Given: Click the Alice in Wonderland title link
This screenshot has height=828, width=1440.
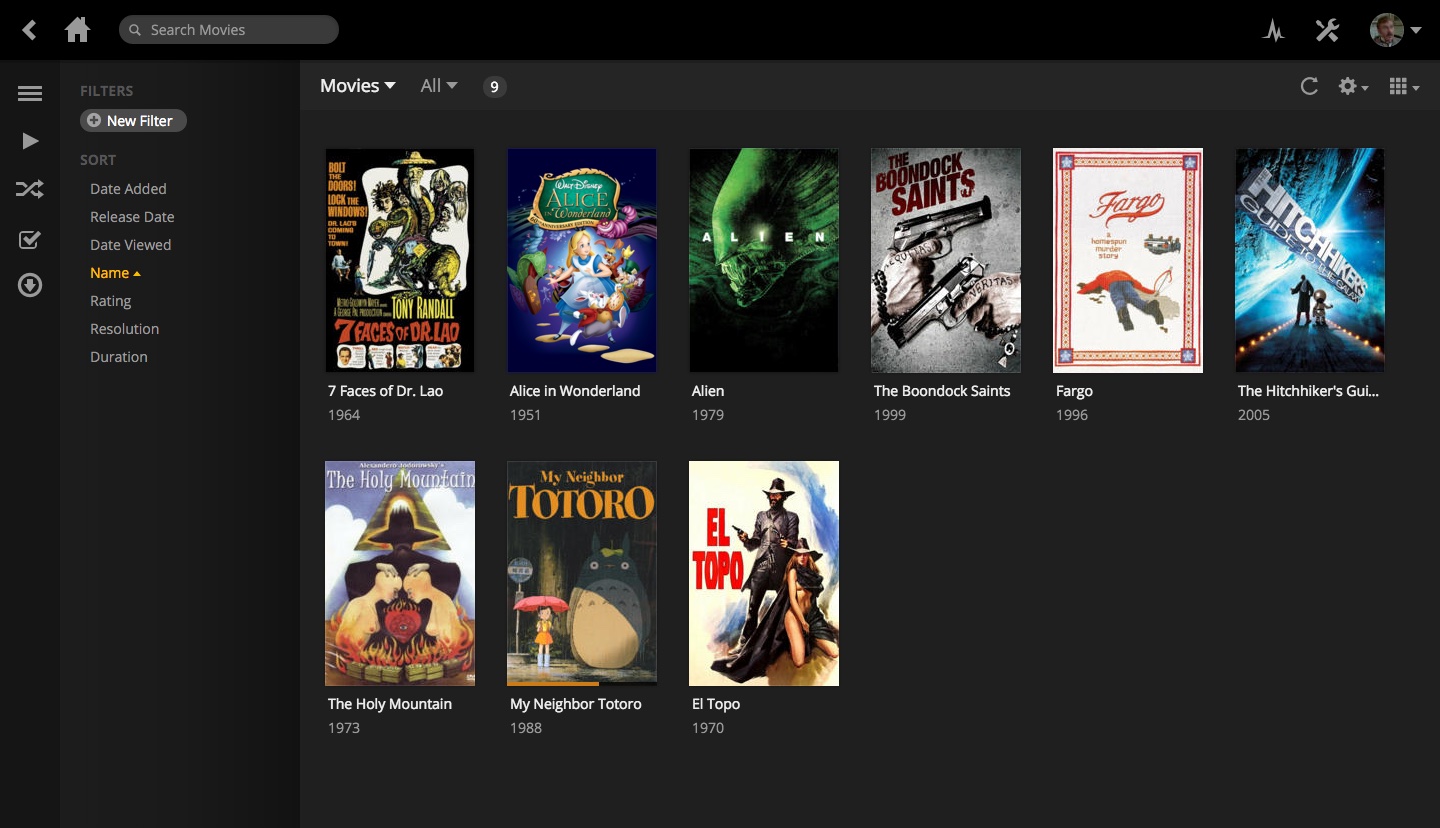Looking at the screenshot, I should click(575, 391).
